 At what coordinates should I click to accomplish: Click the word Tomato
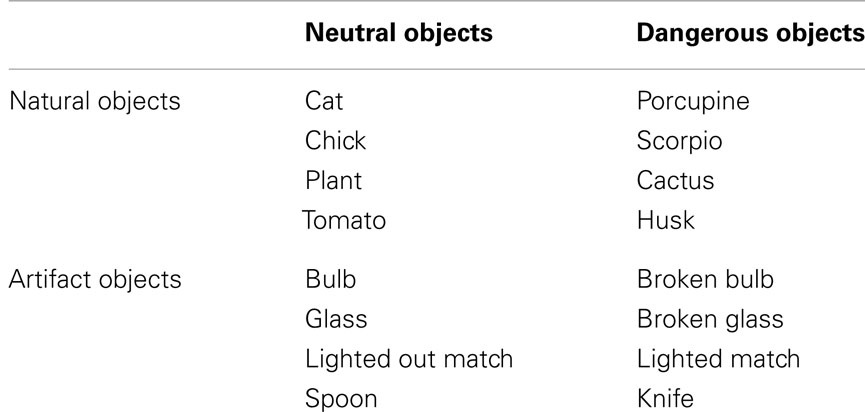pyautogui.click(x=344, y=221)
